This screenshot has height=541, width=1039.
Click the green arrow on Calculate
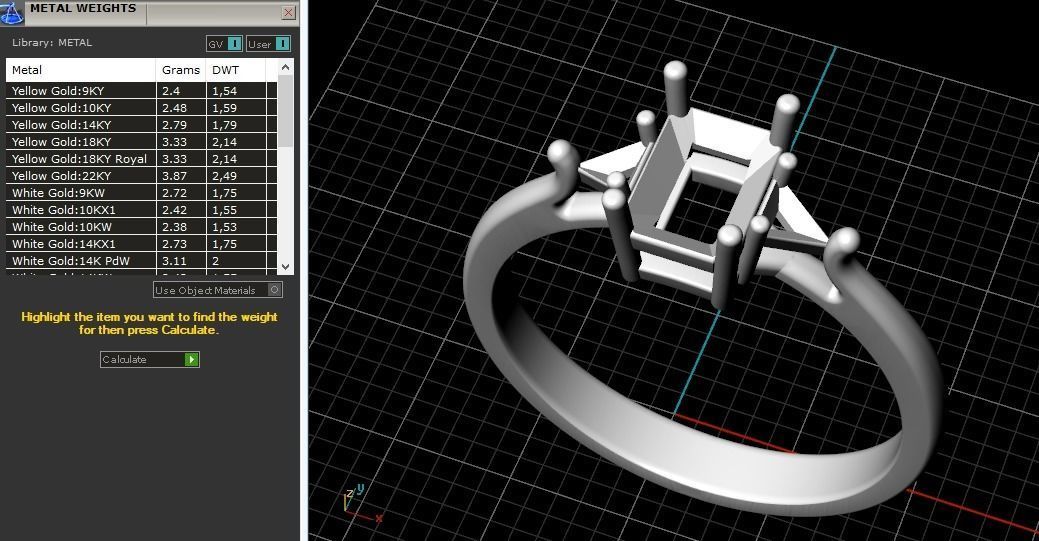pyautogui.click(x=191, y=359)
